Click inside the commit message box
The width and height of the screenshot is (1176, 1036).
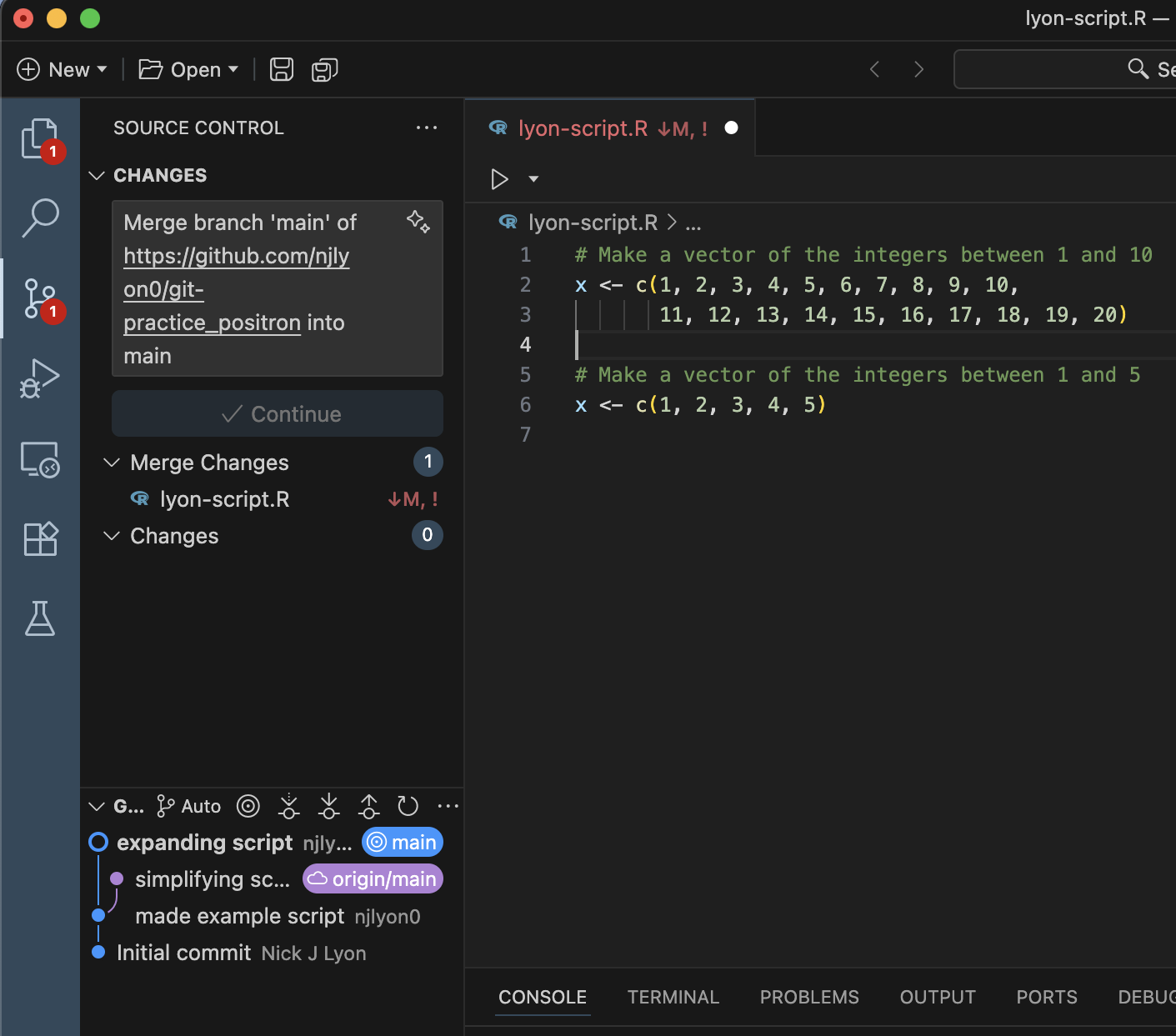[278, 288]
